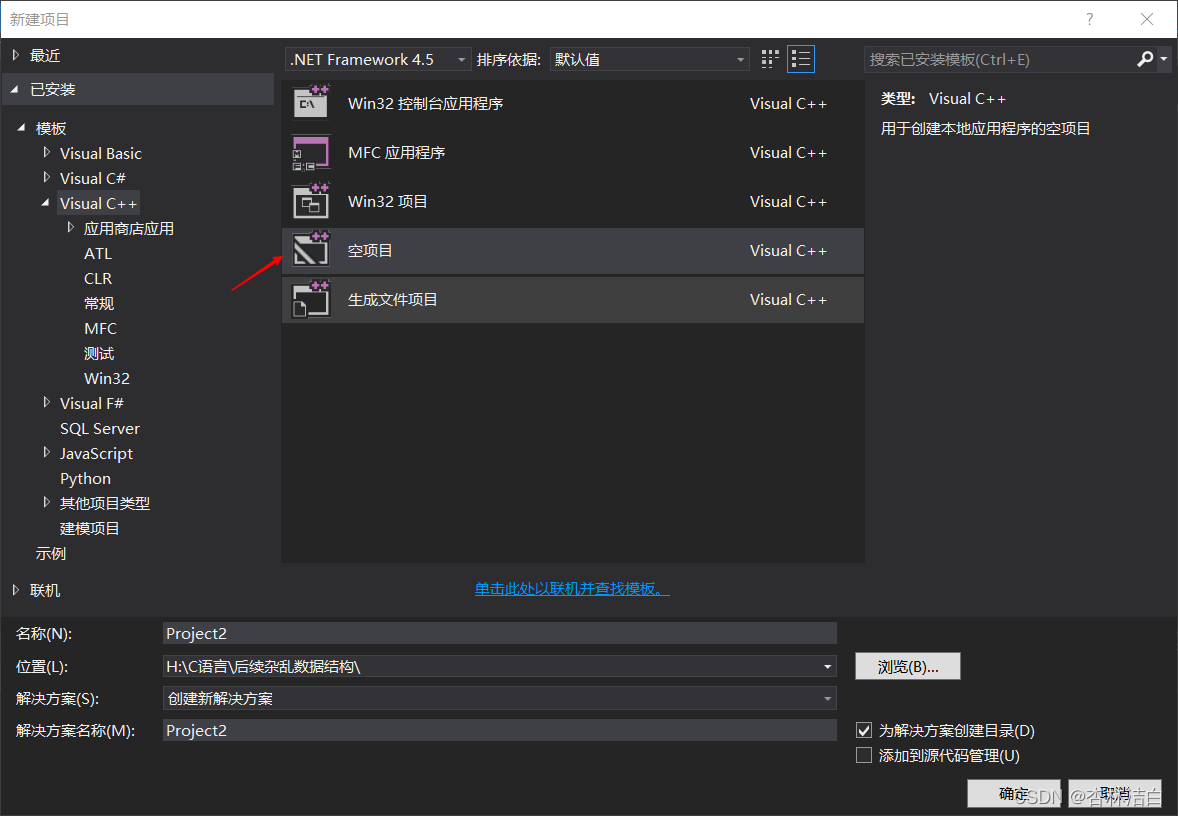Expand the Visual F# node
The width and height of the screenshot is (1178, 816).
click(x=47, y=403)
